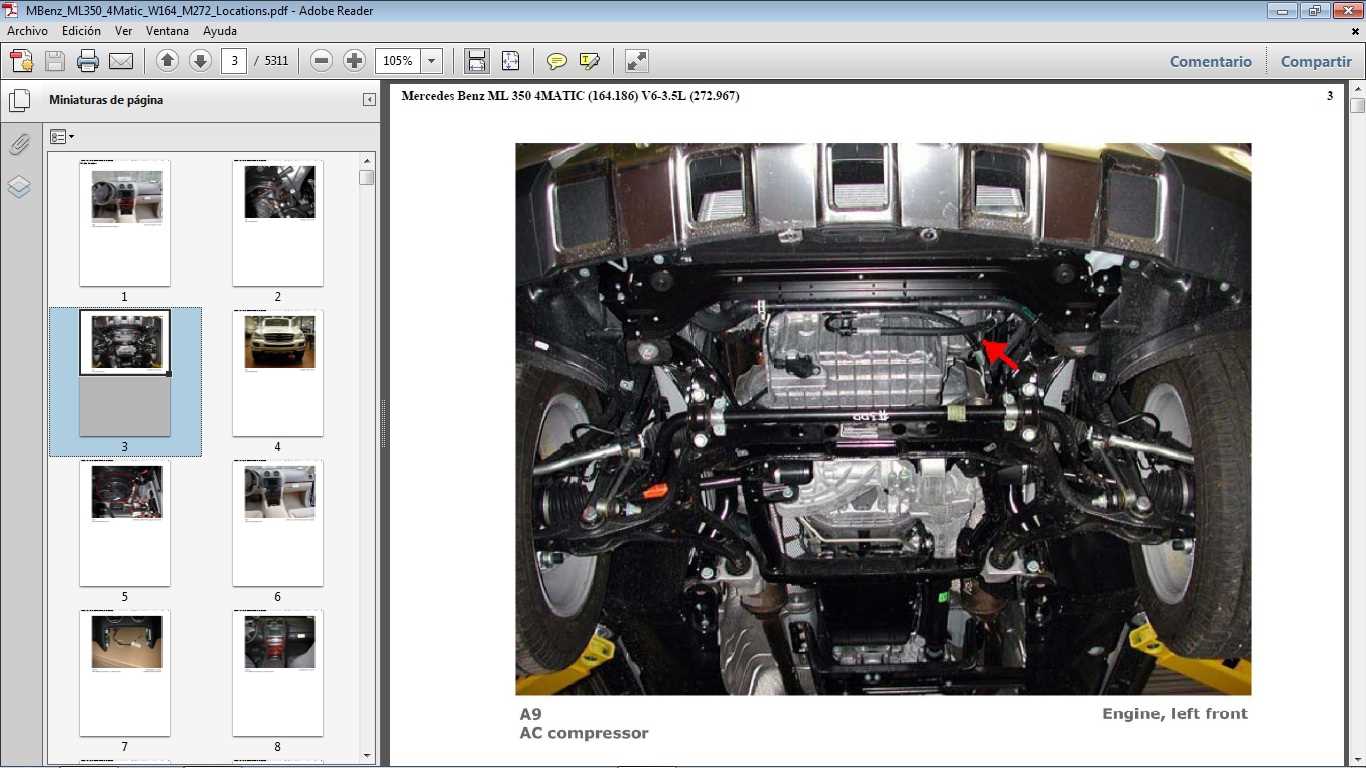
Task: Click the scrolling mode page icon
Action: coord(477,61)
